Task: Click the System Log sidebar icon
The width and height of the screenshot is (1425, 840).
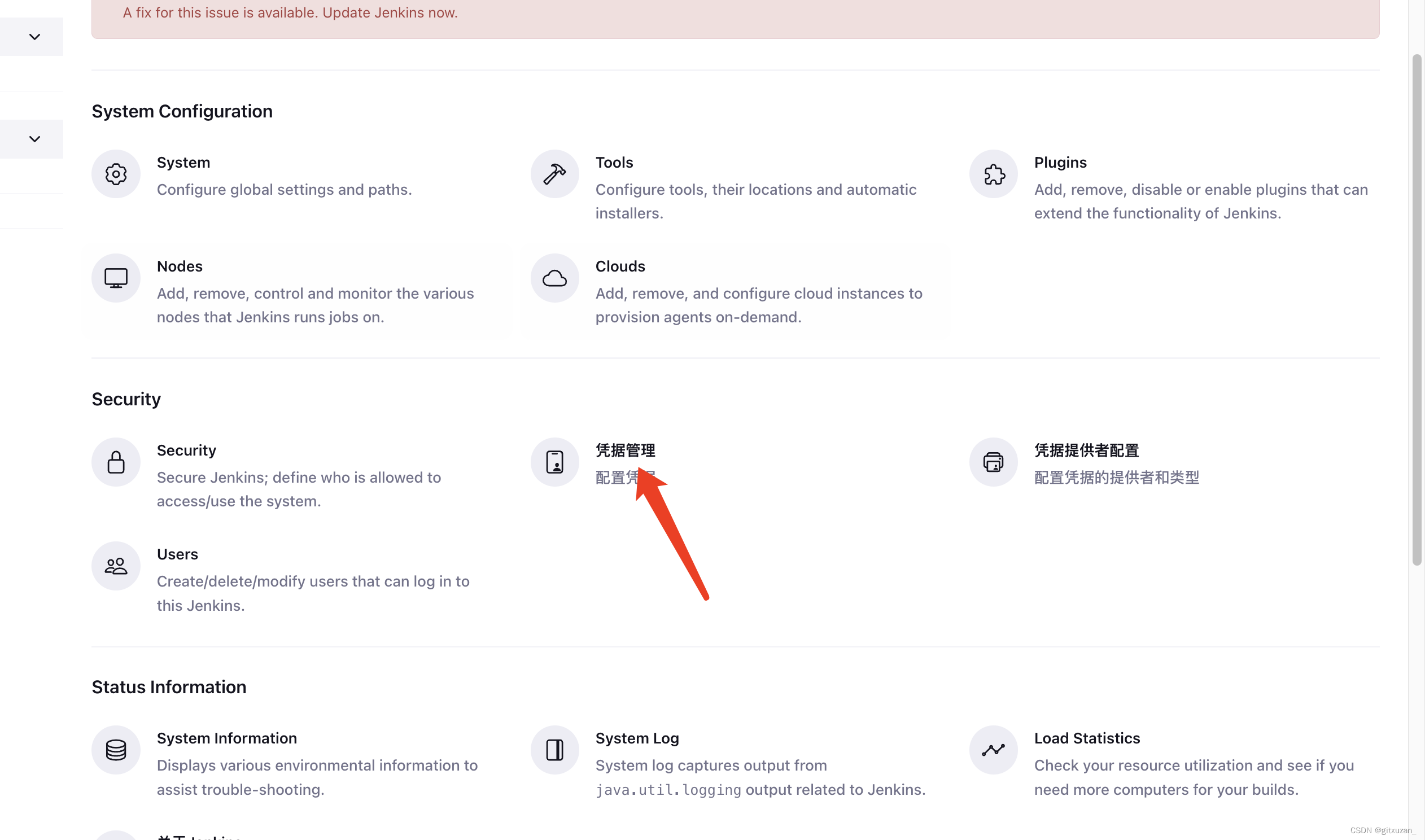Action: click(555, 750)
